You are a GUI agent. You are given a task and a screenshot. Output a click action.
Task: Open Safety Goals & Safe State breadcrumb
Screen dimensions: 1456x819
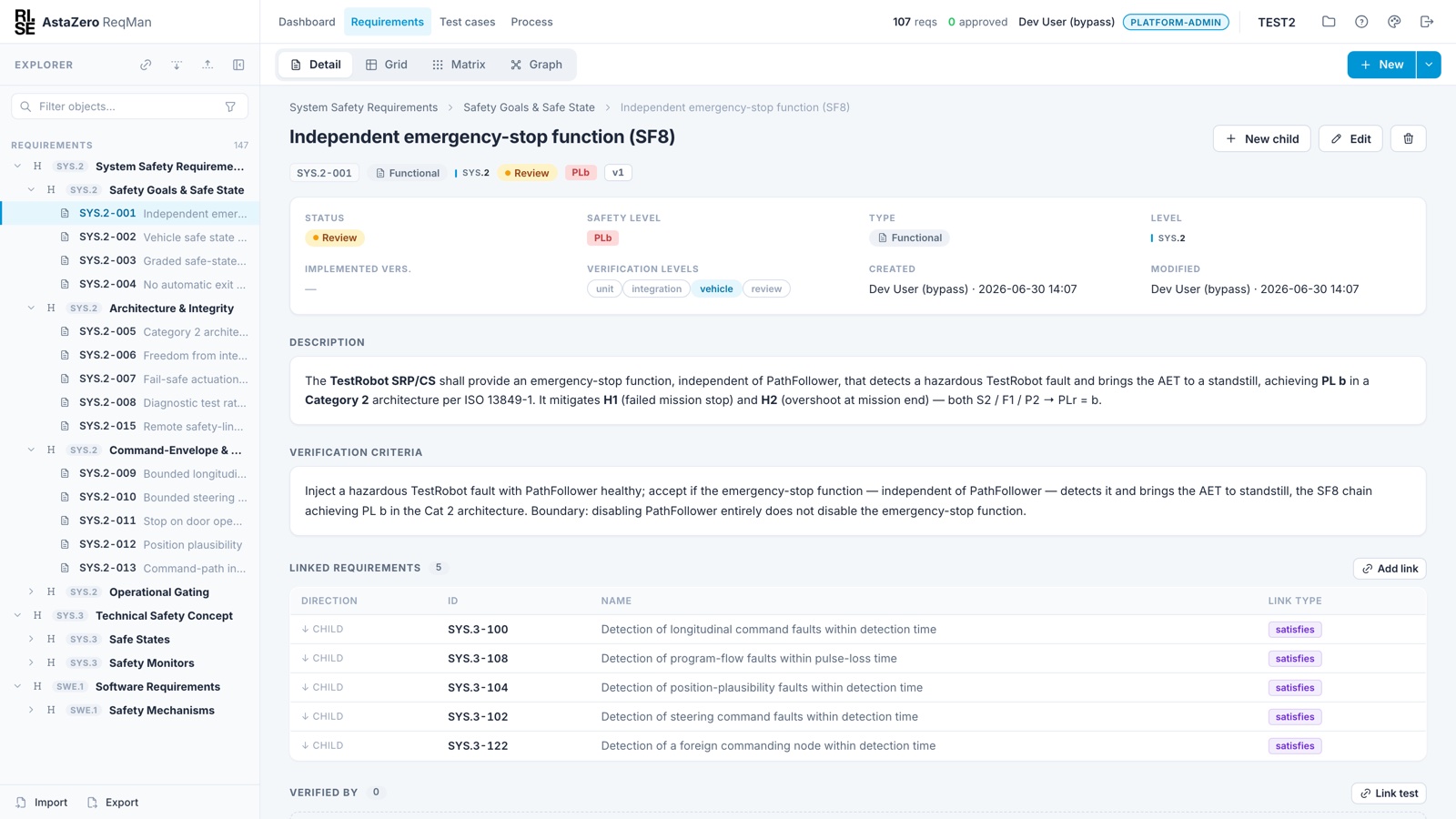(x=529, y=107)
